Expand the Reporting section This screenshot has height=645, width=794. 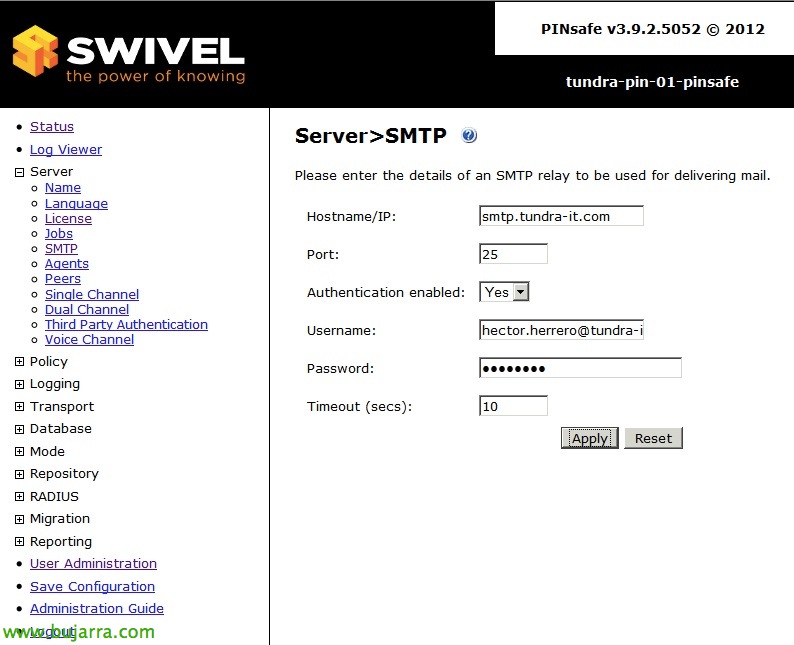19,542
